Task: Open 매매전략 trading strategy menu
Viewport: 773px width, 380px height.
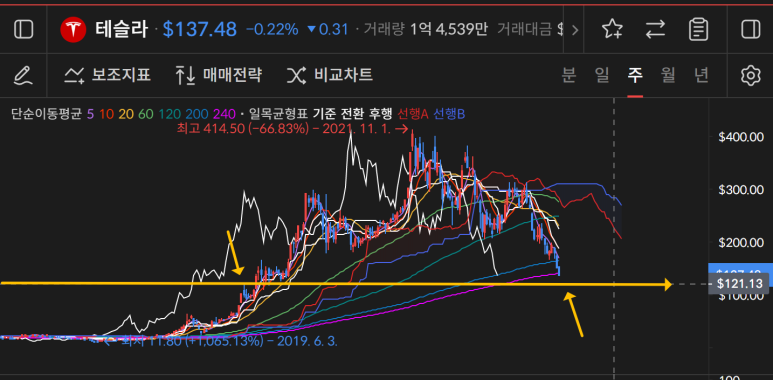Action: pos(218,75)
